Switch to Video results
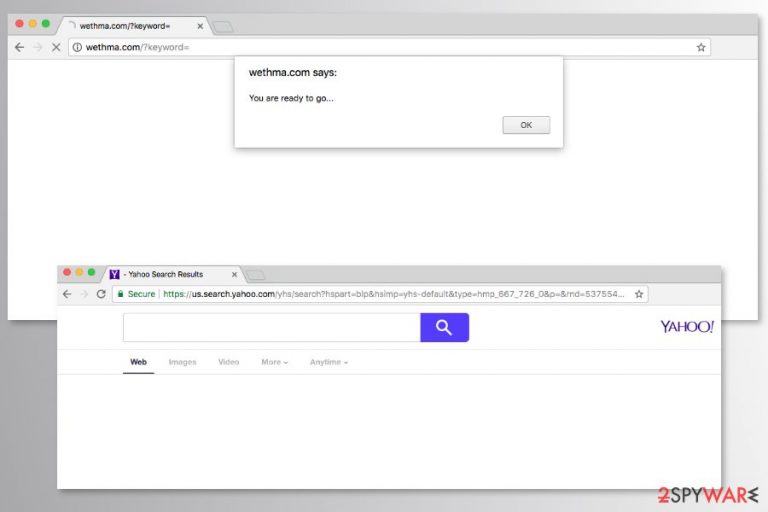The height and width of the screenshot is (512, 768). [x=228, y=362]
